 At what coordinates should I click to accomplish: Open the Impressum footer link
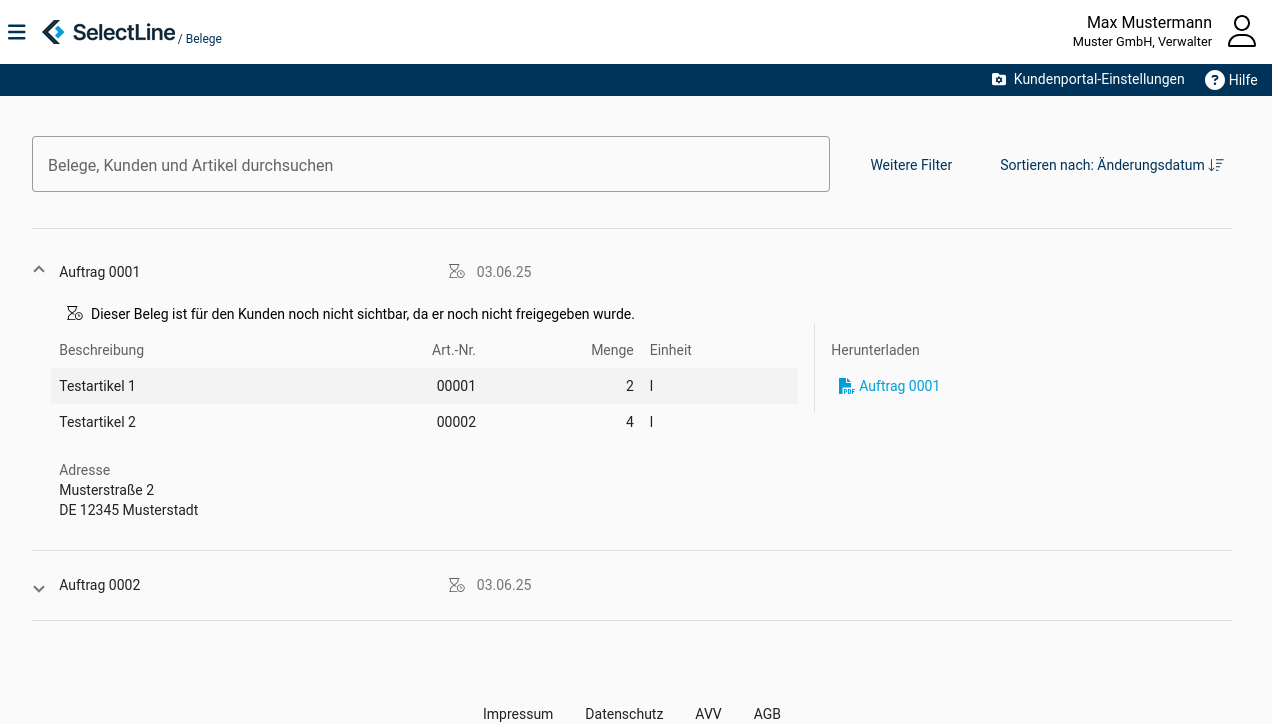(x=518, y=714)
